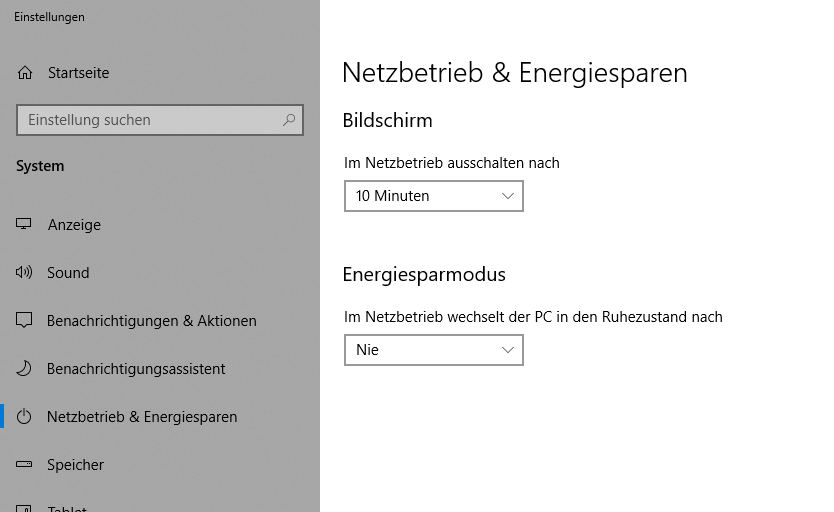Image resolution: width=834 pixels, height=512 pixels.
Task: Click the speaker icon for Sound
Action: point(24,272)
